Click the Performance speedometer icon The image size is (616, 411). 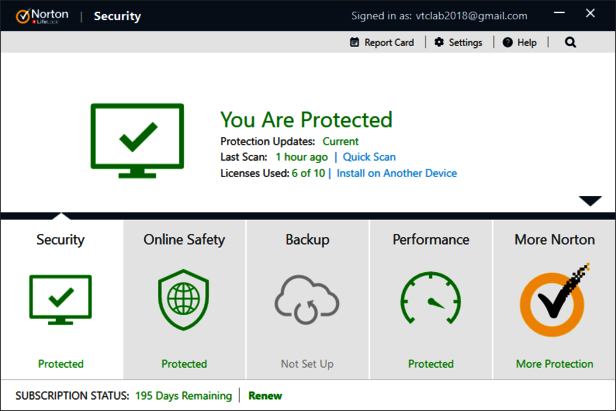coord(430,301)
